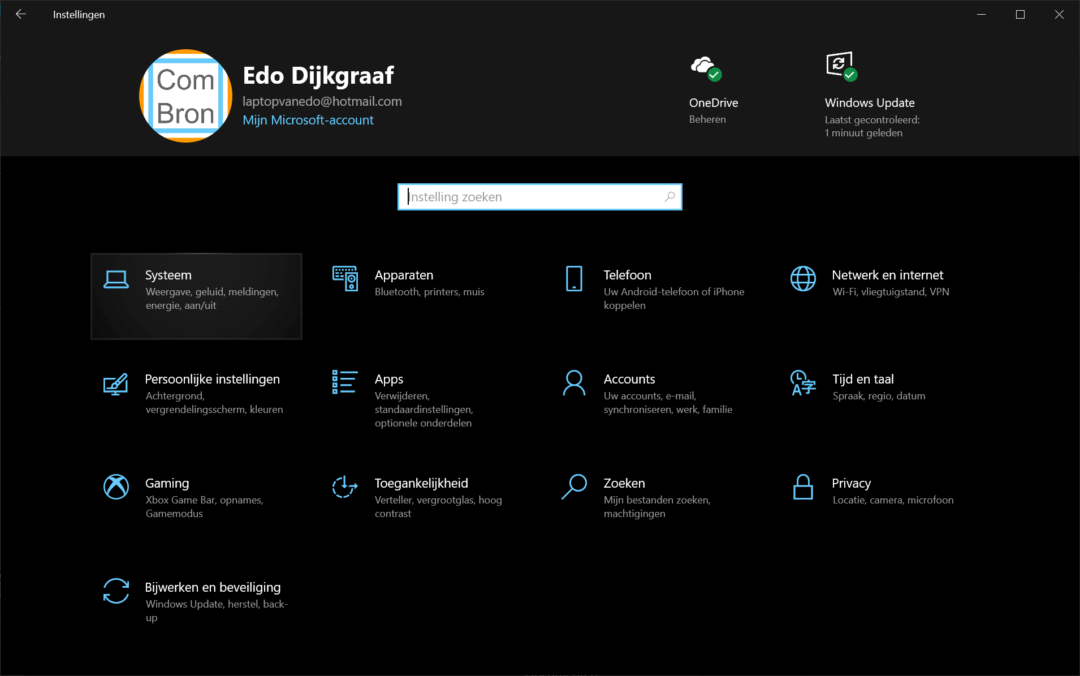Viewport: 1080px width, 676px height.
Task: Click the Tijd en taal icon
Action: point(803,383)
